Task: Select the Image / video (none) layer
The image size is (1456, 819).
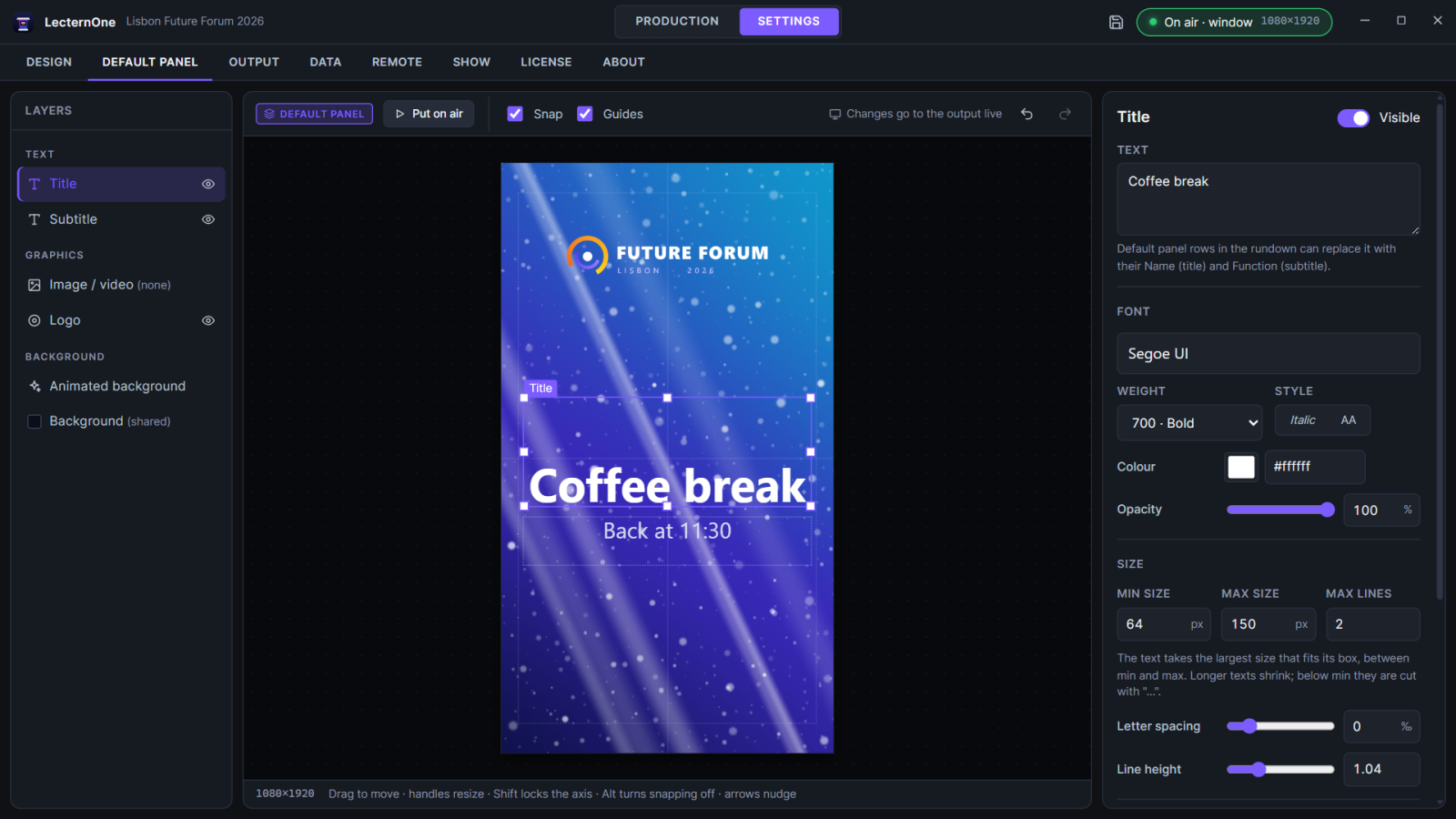Action: pos(121,285)
